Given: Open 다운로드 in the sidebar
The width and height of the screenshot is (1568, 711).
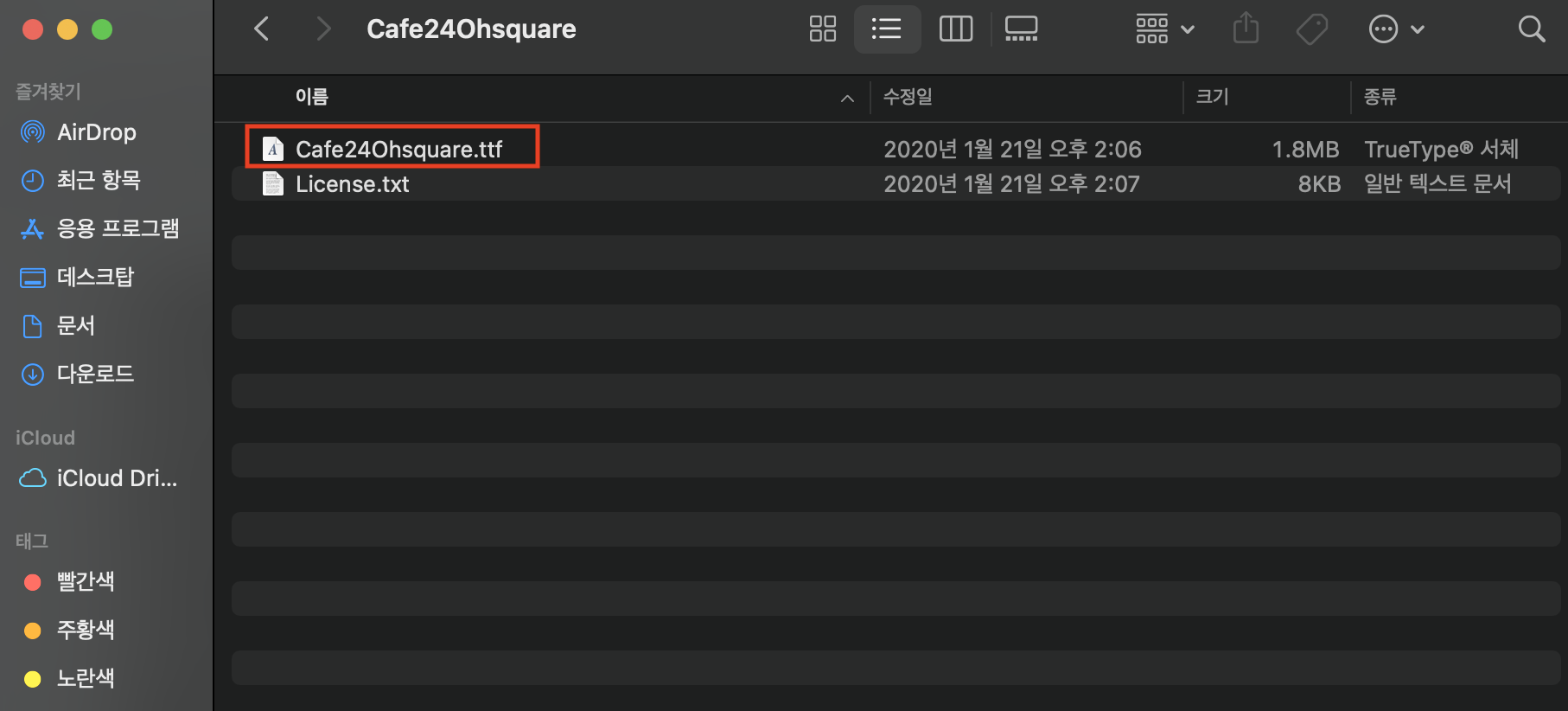Looking at the screenshot, I should coord(95,374).
